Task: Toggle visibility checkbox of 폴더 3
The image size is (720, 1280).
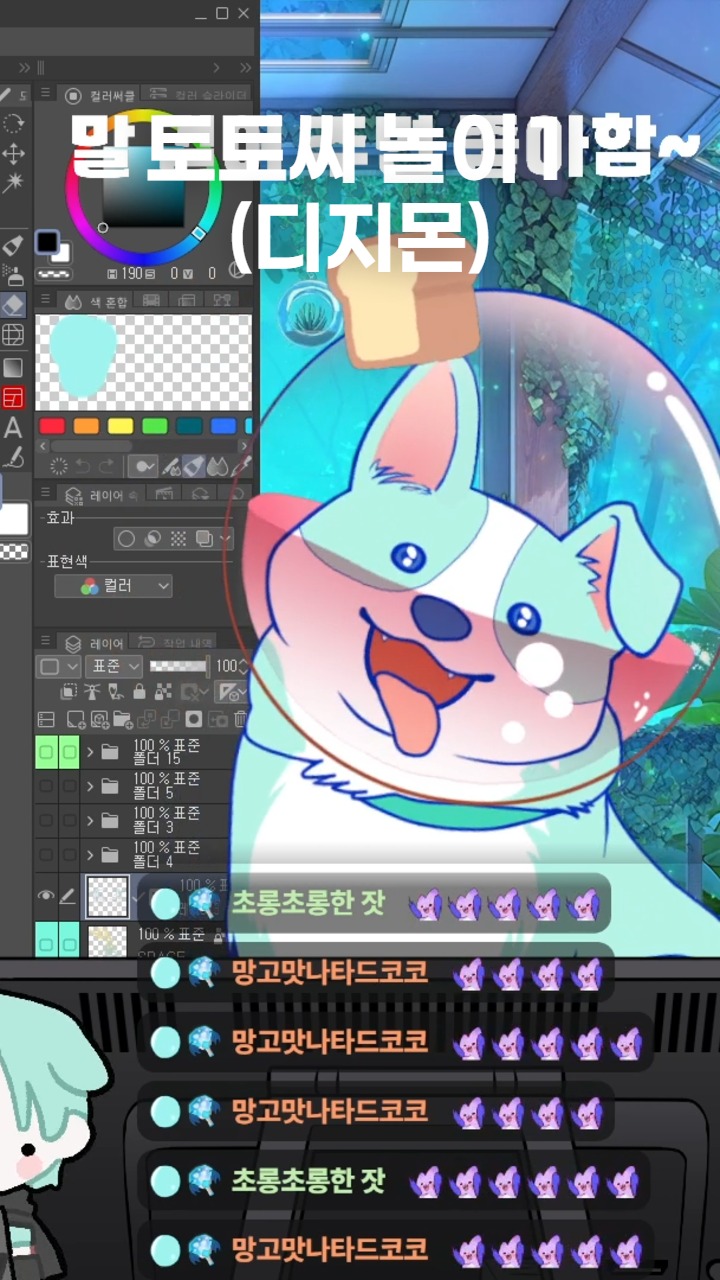Action: 45,821
